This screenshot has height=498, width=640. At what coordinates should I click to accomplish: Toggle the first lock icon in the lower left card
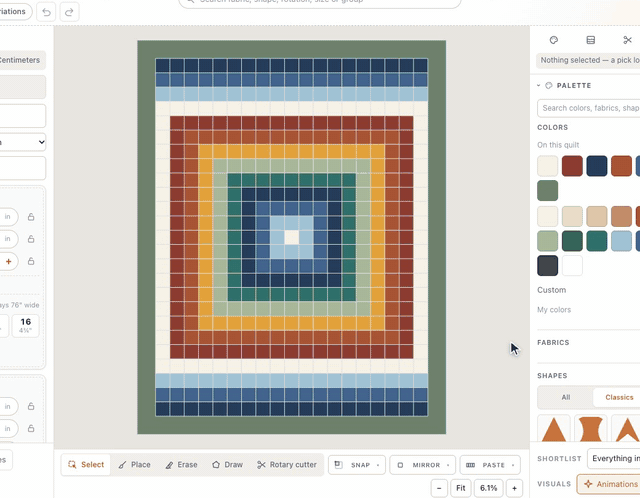point(31,406)
